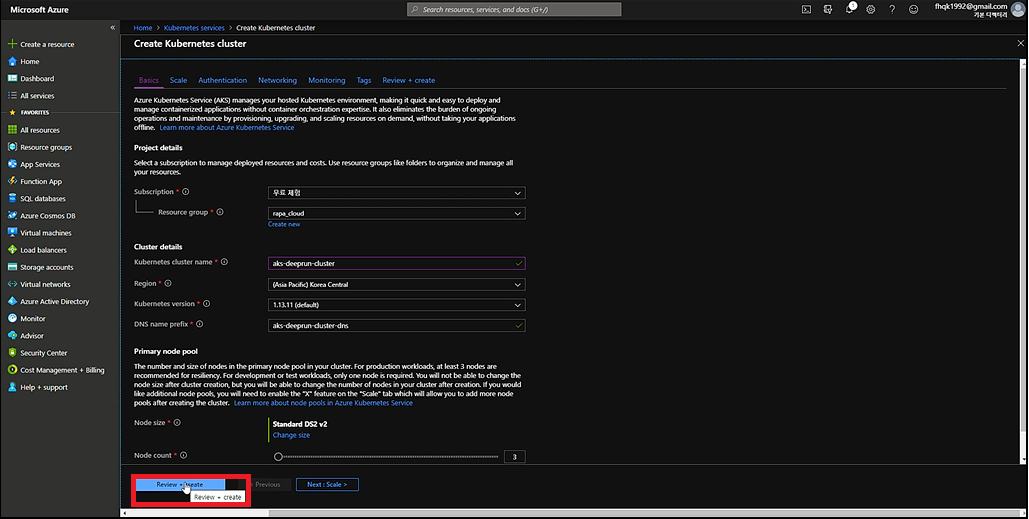This screenshot has width=1029, height=519.
Task: Open Azure Cosmos DB icon
Action: [12, 215]
